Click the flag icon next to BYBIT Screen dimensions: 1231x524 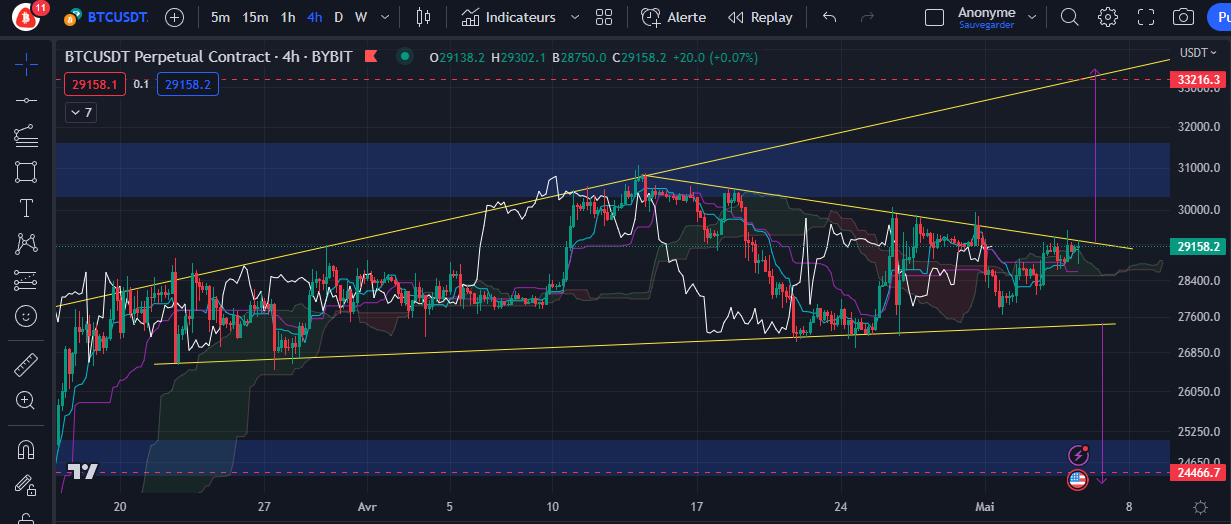(x=372, y=57)
